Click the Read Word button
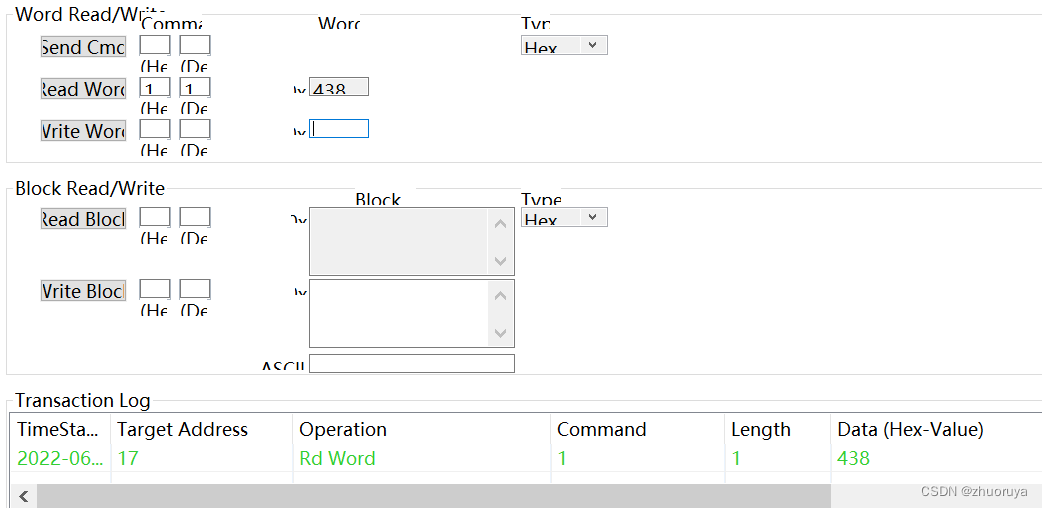 (x=83, y=88)
